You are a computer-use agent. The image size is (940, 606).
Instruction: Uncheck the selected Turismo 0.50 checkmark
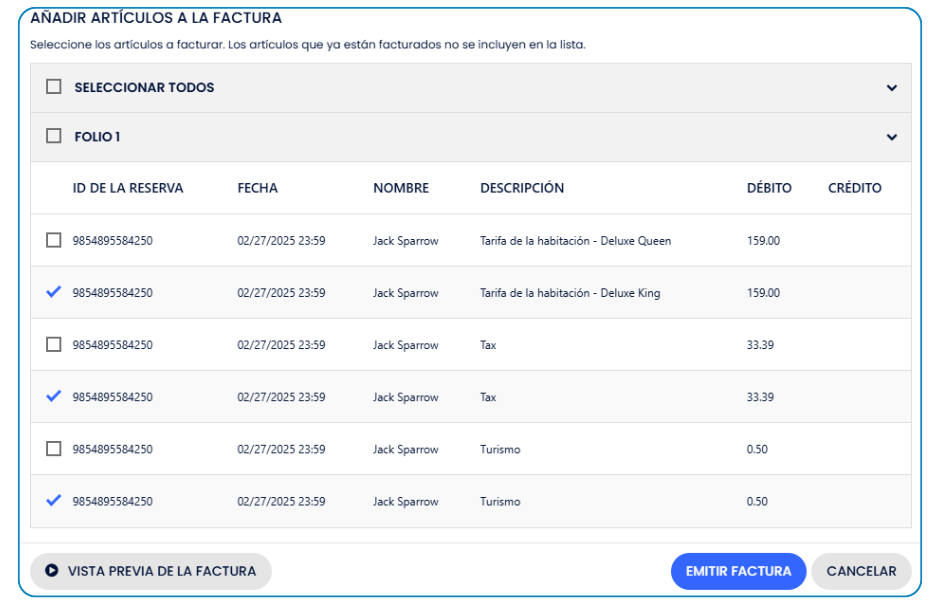[54, 501]
